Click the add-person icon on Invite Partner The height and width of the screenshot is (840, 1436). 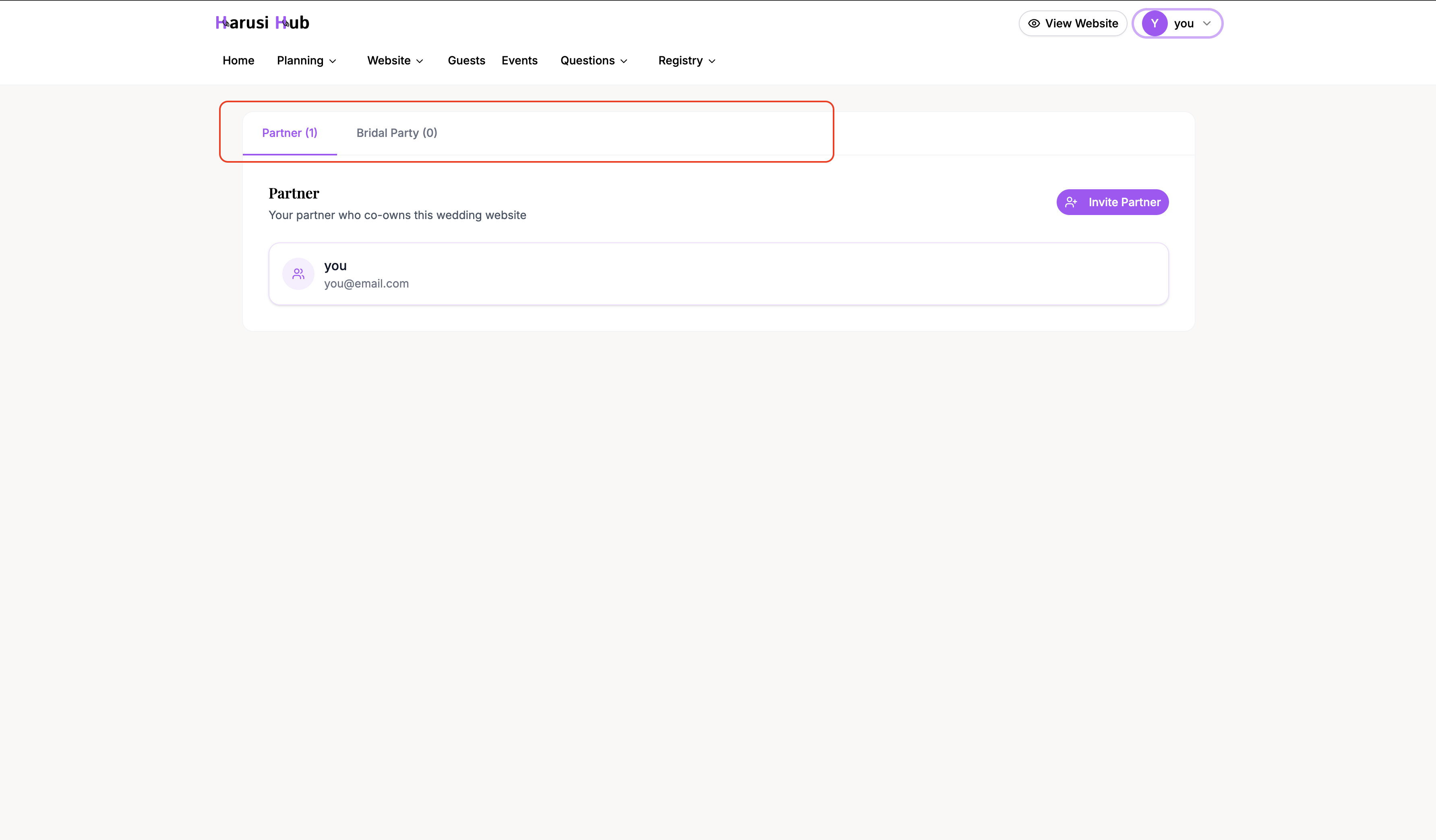tap(1071, 202)
